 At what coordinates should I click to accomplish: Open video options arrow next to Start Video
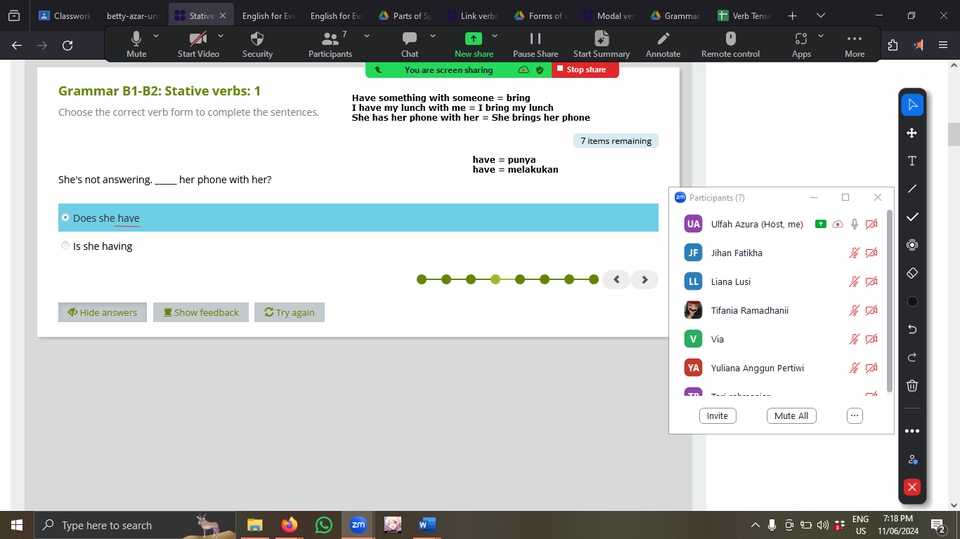220,36
